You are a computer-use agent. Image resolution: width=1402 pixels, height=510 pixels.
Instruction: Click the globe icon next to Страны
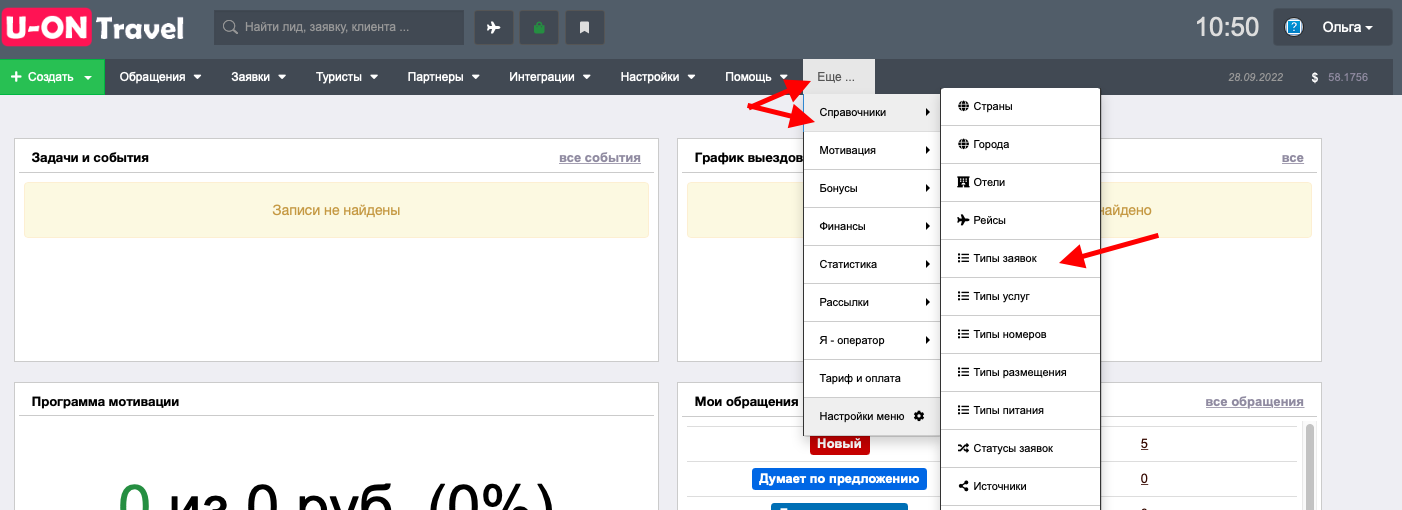963,106
